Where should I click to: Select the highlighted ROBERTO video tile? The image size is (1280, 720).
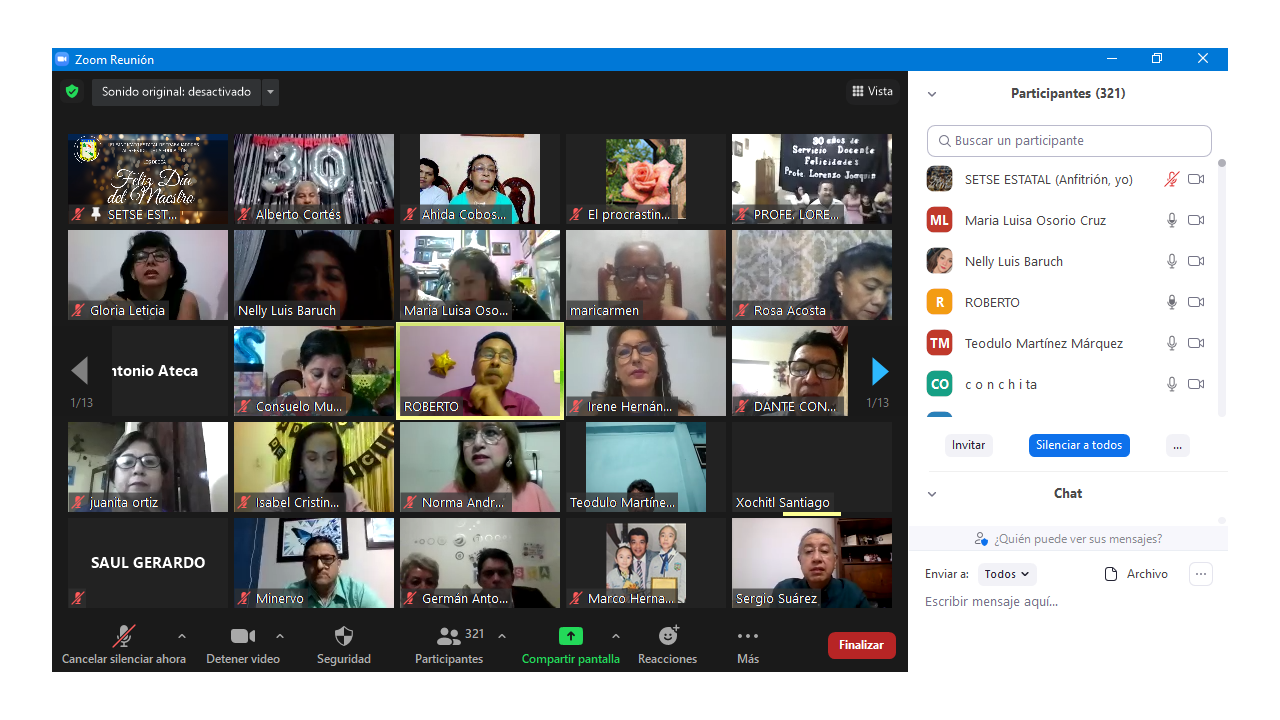(x=480, y=371)
